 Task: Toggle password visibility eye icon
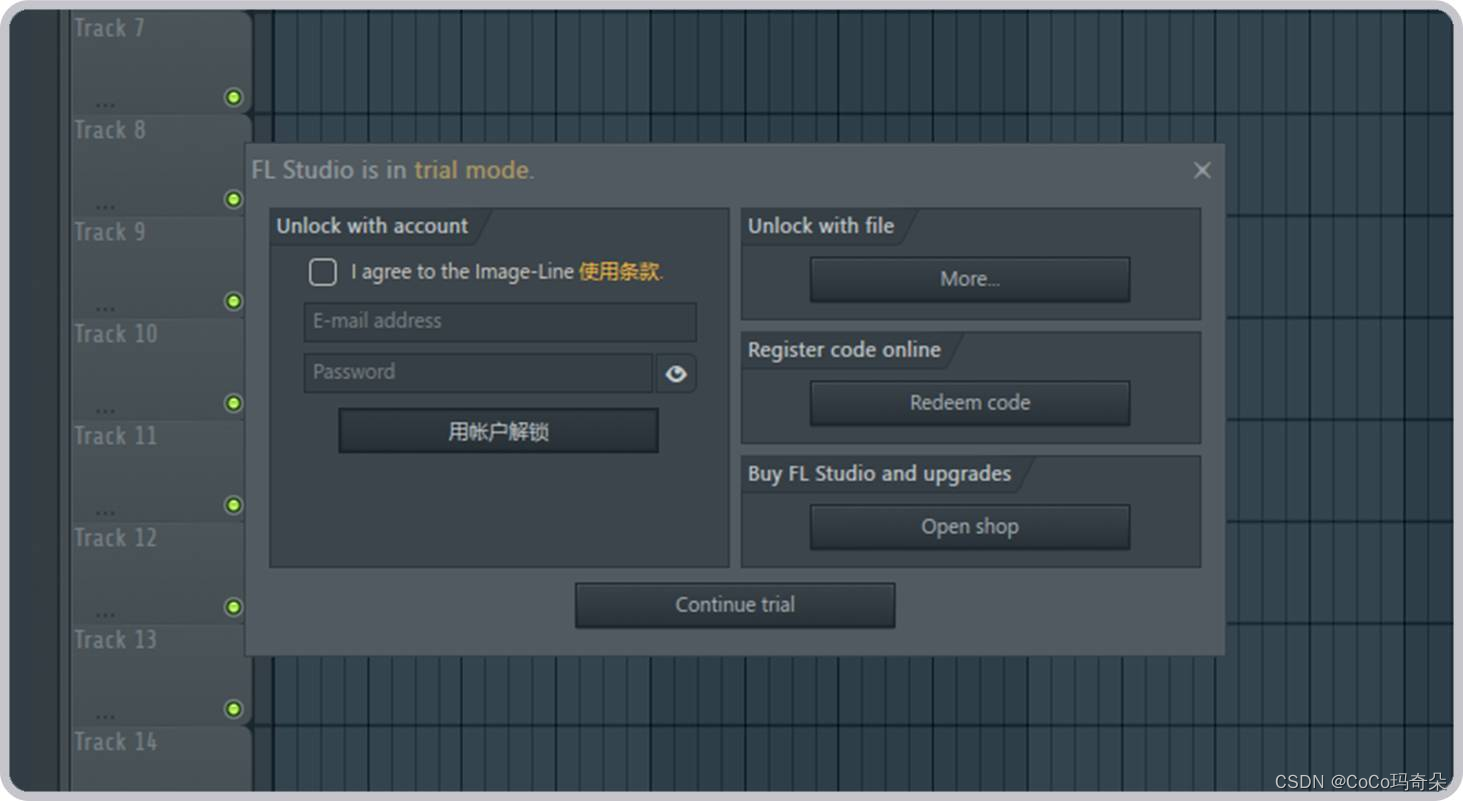[676, 374]
